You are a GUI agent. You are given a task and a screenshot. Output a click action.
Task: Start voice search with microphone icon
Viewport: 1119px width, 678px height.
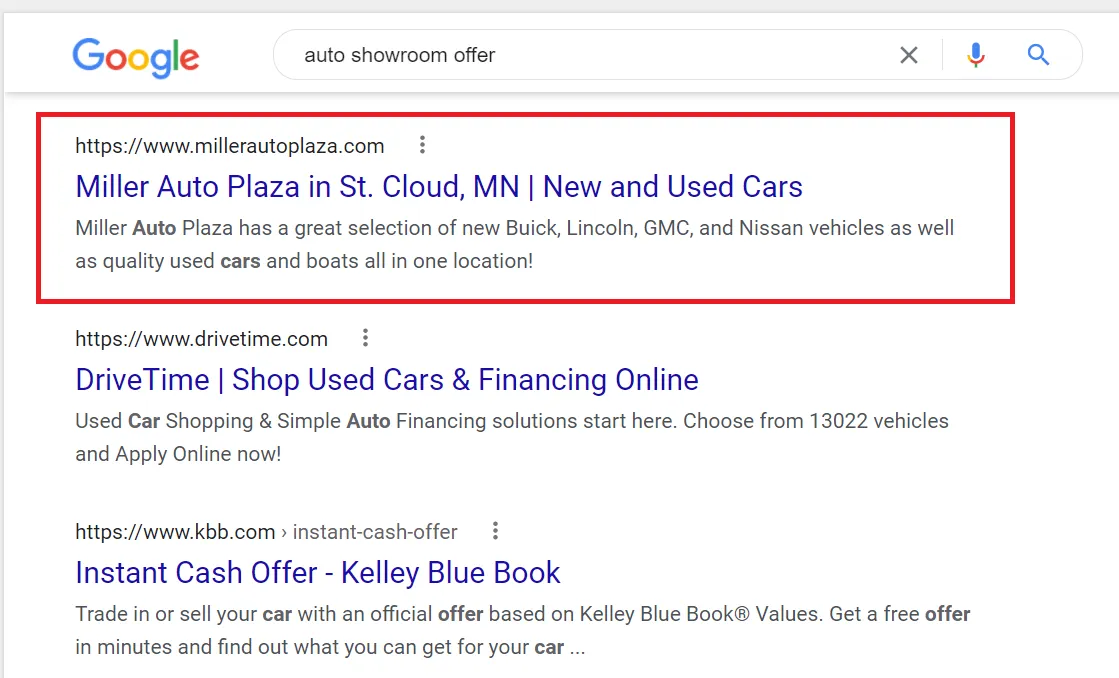(x=976, y=55)
